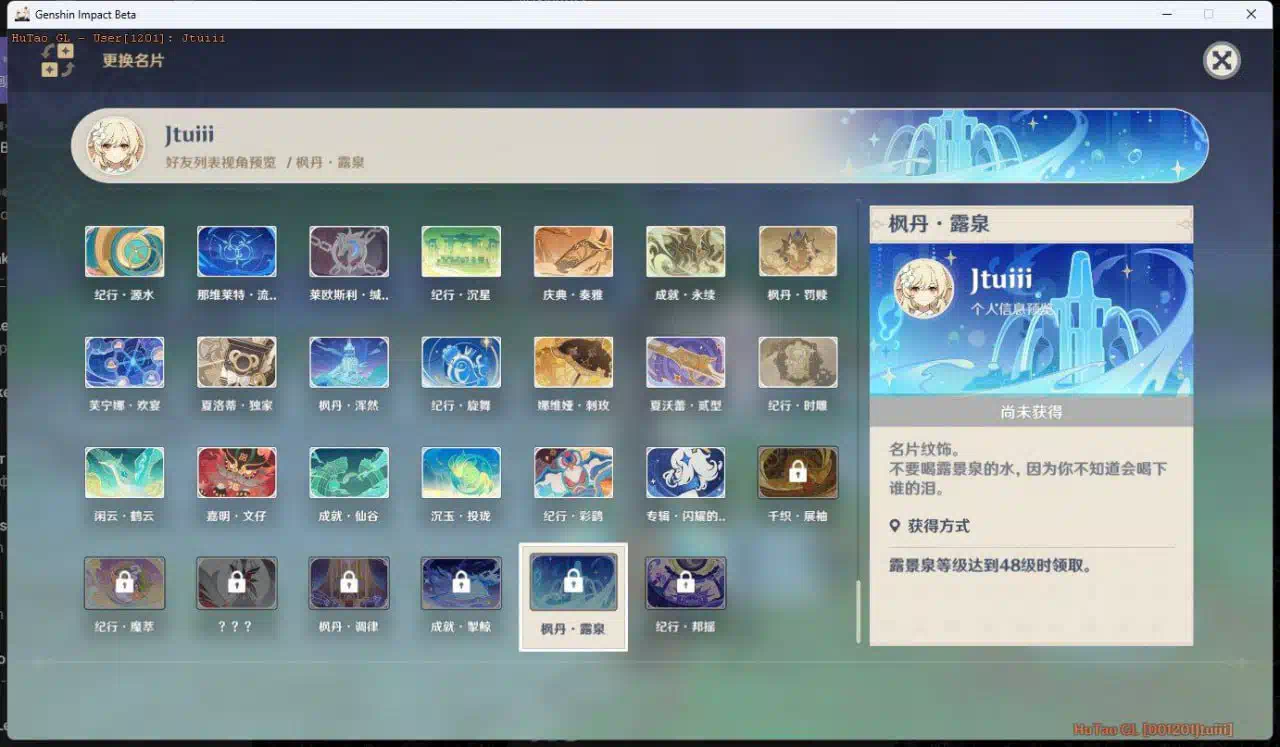Click the highlighted 枫丹·露泉 namecard
1280x747 pixels.
click(573, 596)
